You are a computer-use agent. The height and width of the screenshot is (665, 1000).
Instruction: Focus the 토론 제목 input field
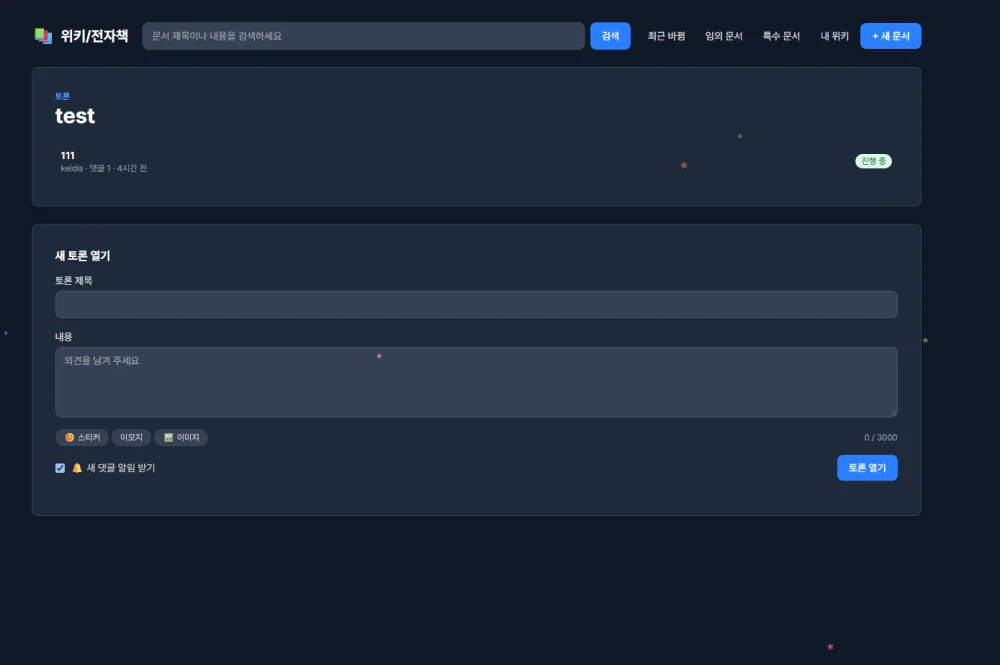coord(476,305)
